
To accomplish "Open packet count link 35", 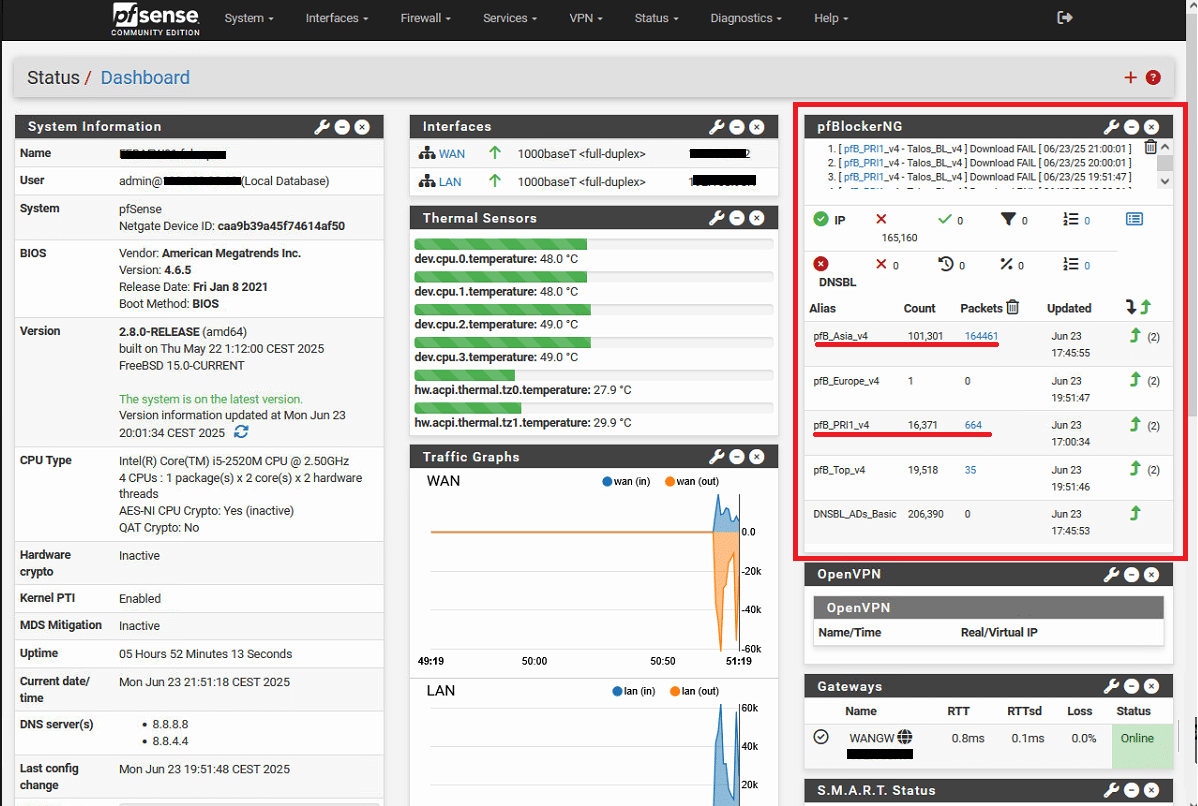I will coord(970,470).
